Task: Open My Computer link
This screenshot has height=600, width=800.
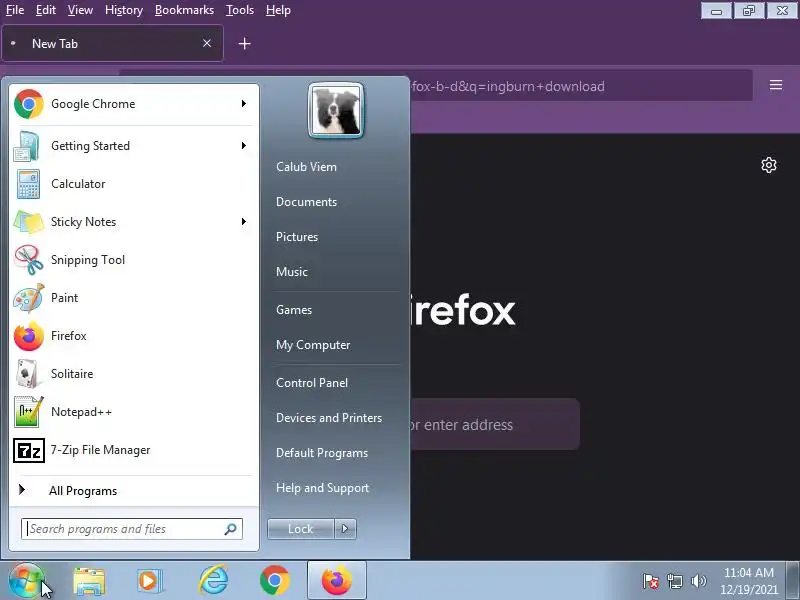Action: (x=313, y=345)
